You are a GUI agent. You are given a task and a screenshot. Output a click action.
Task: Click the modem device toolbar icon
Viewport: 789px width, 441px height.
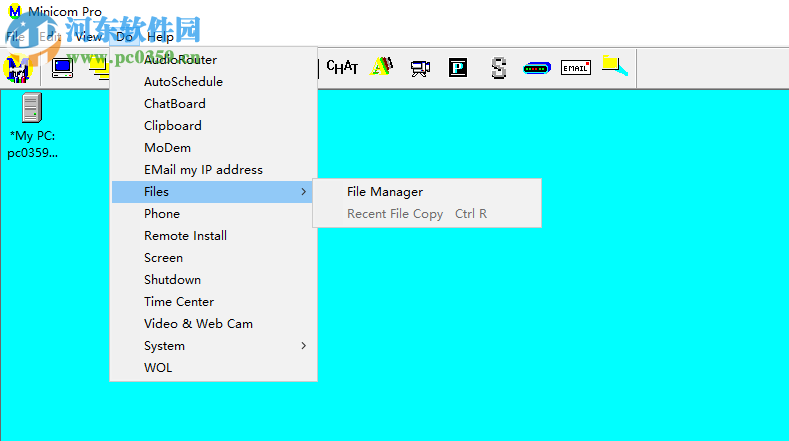pyautogui.click(x=537, y=68)
